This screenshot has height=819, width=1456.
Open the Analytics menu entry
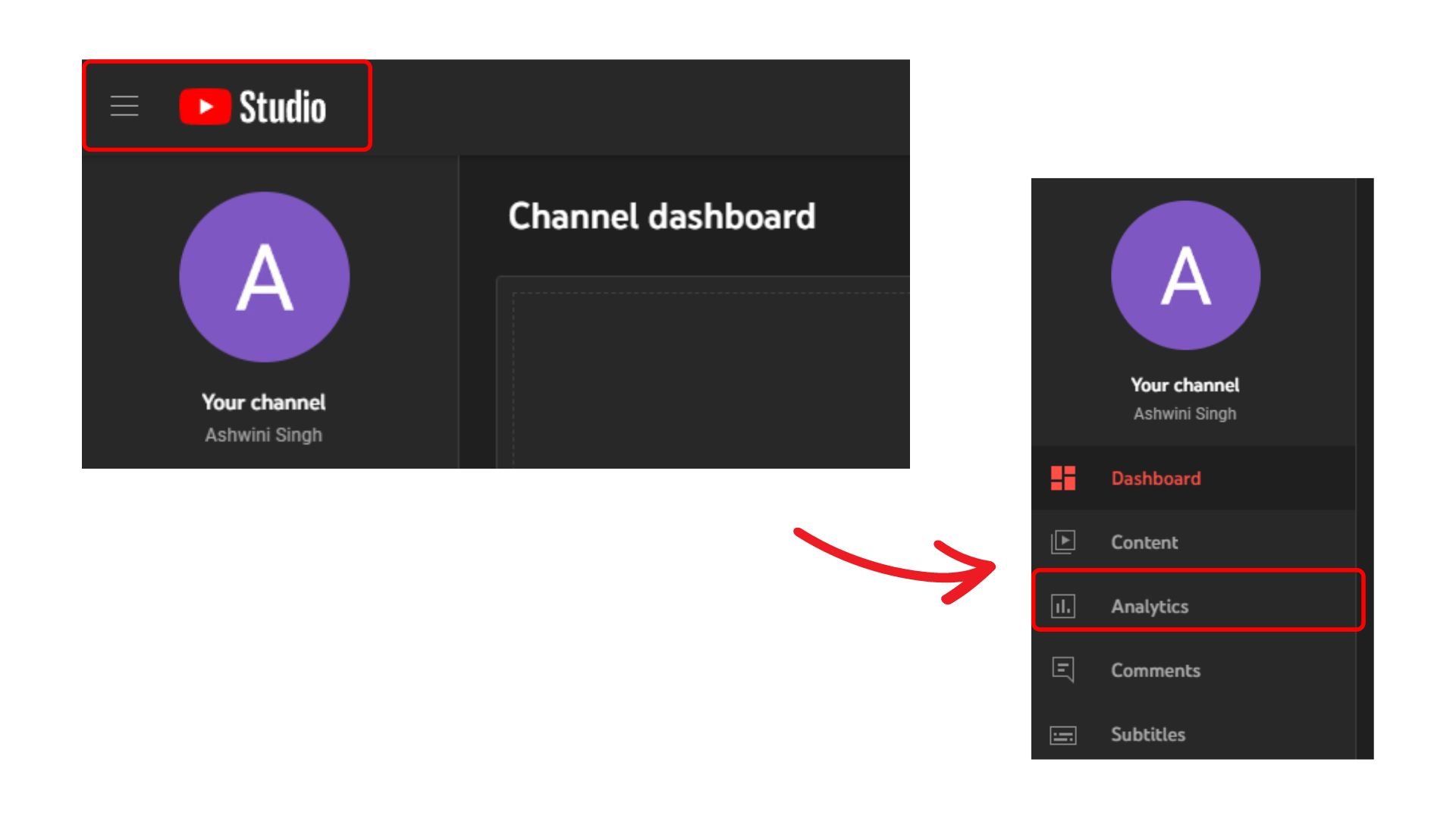tap(1150, 606)
